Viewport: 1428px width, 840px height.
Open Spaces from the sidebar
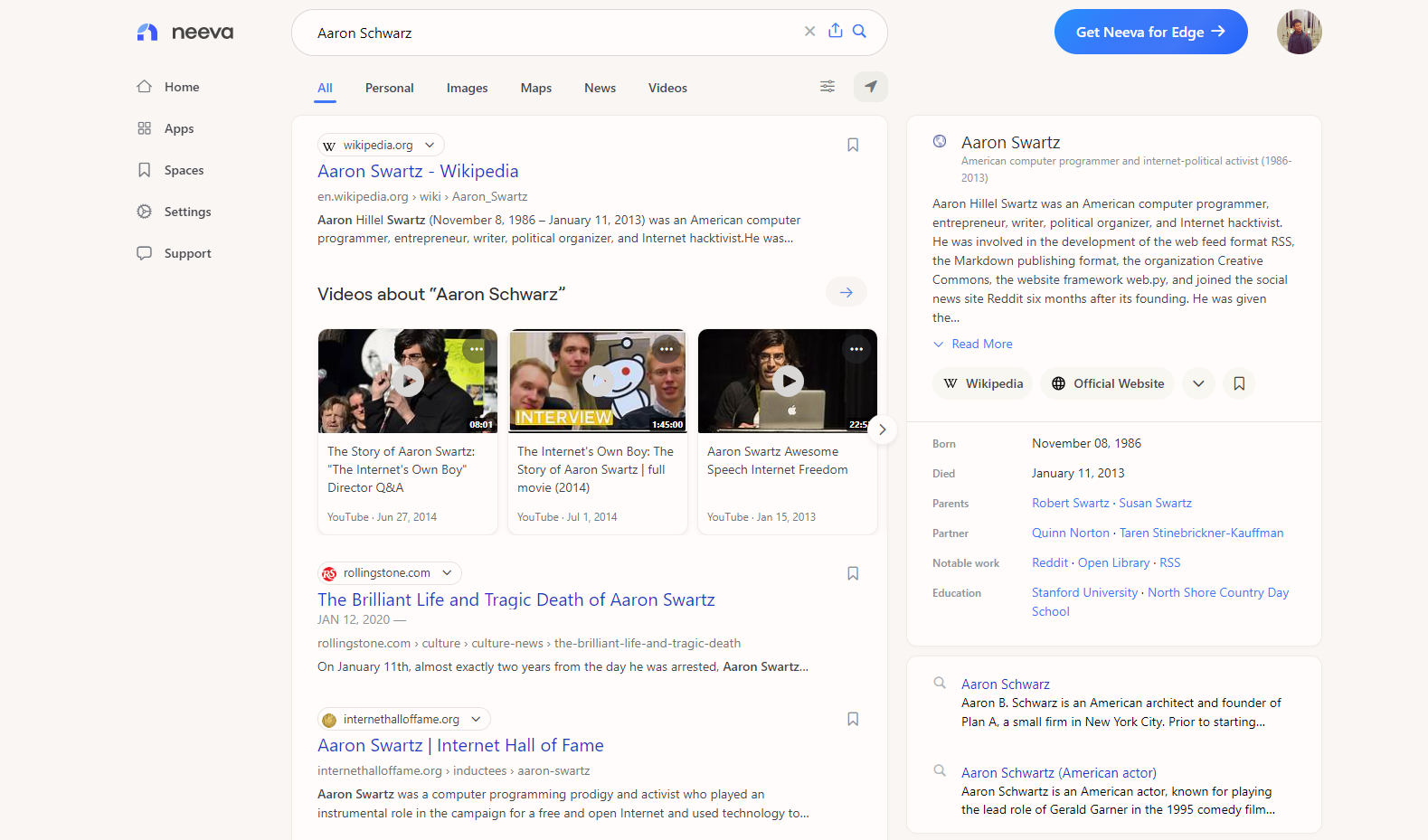click(184, 170)
